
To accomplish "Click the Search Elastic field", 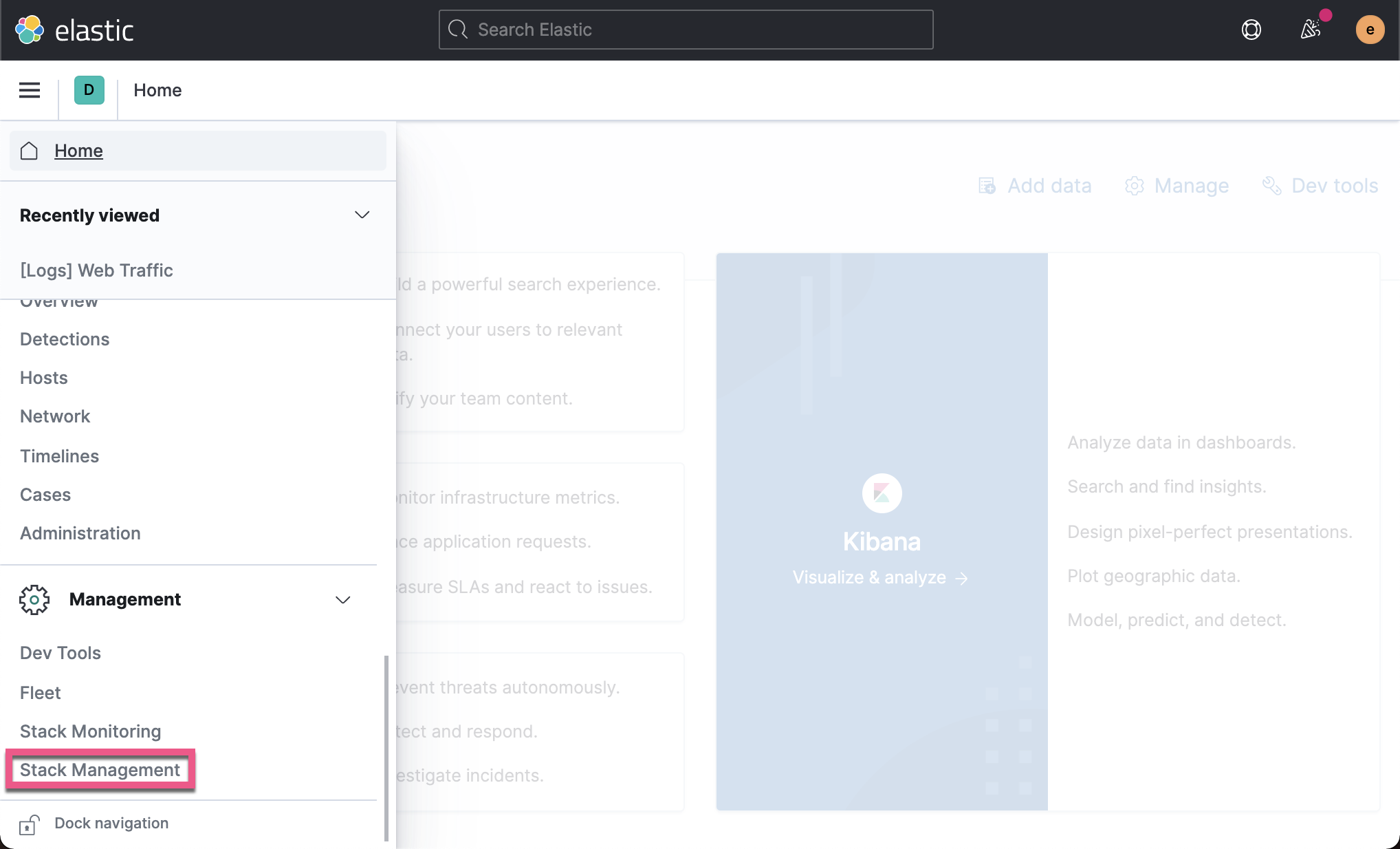I will click(x=686, y=30).
